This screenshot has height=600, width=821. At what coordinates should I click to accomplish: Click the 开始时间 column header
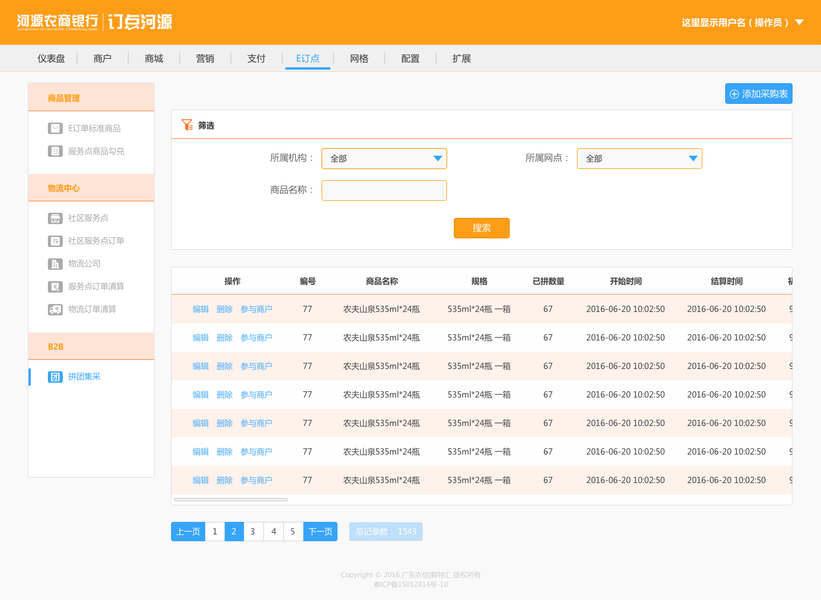point(626,282)
